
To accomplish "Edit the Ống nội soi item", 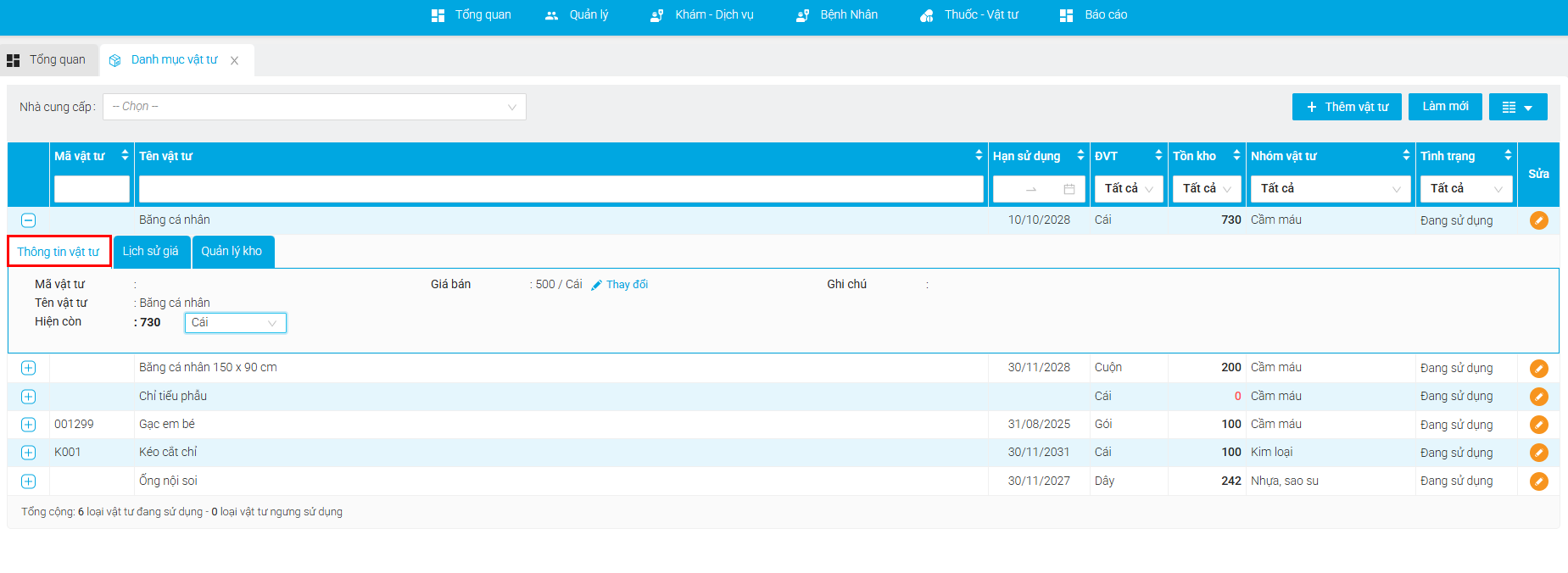I will point(1538,481).
